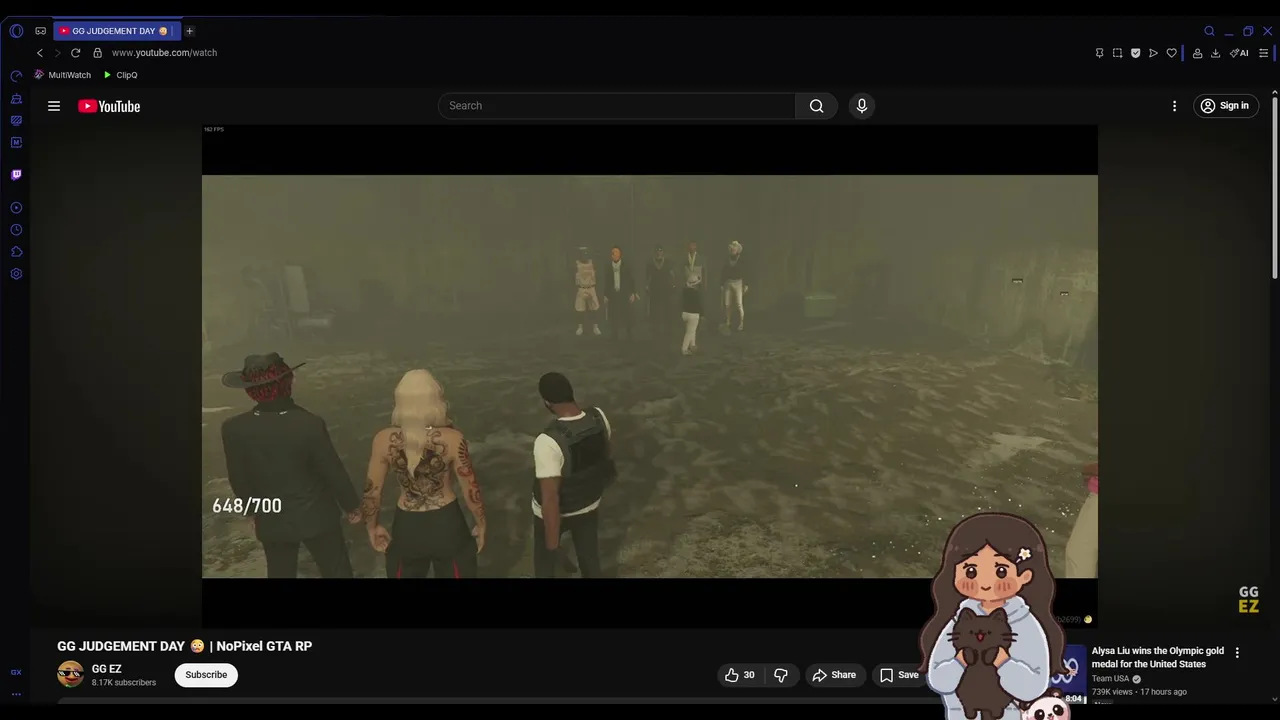Open the browser profile icon
The width and height of the screenshot is (1280, 720).
click(1197, 53)
